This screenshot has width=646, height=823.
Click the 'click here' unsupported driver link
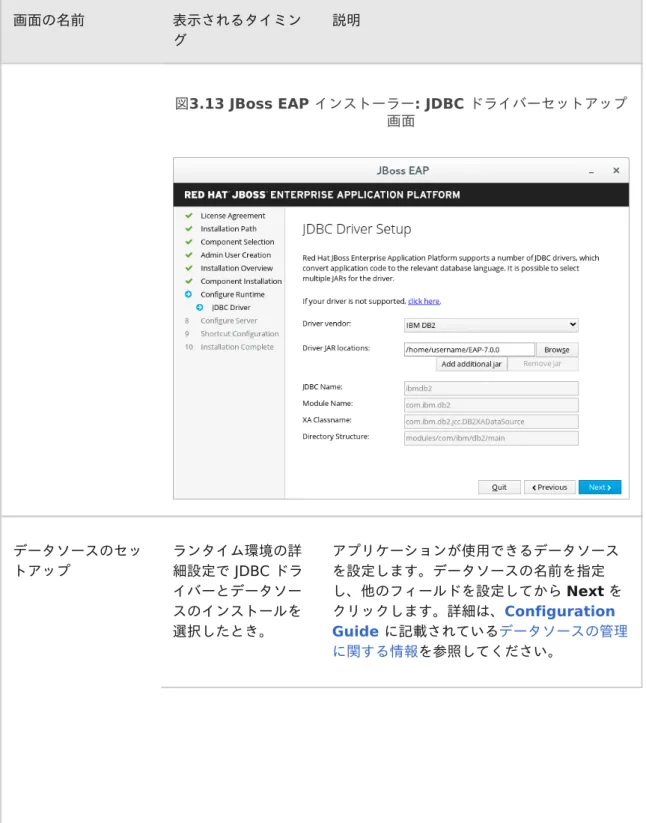pos(423,301)
